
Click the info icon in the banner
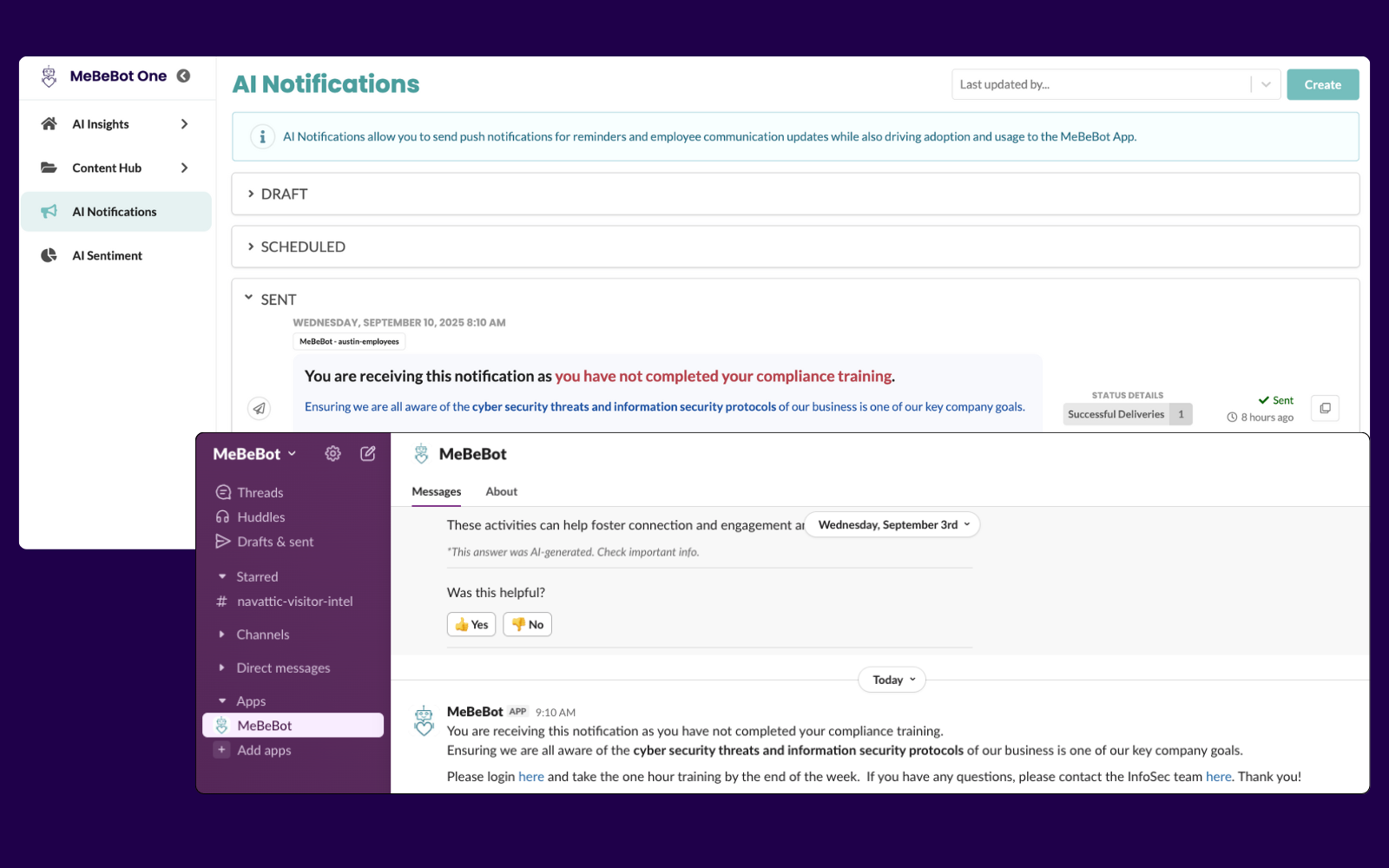(x=262, y=136)
